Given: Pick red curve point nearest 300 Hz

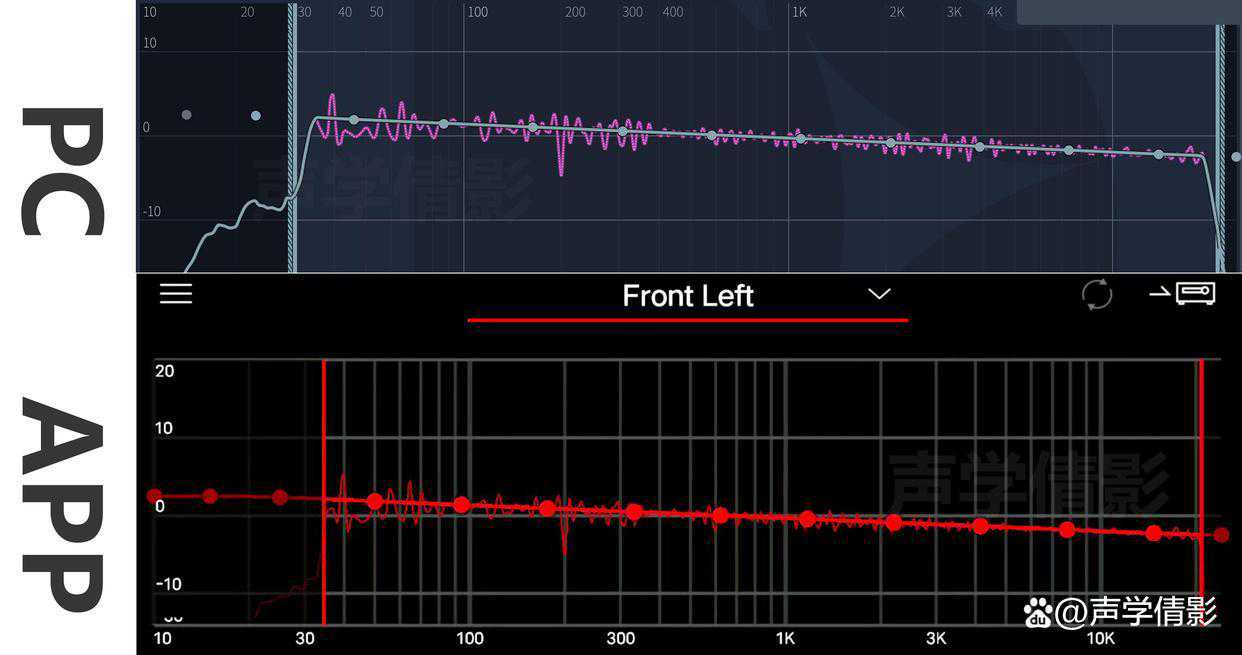Looking at the screenshot, I should (x=634, y=512).
